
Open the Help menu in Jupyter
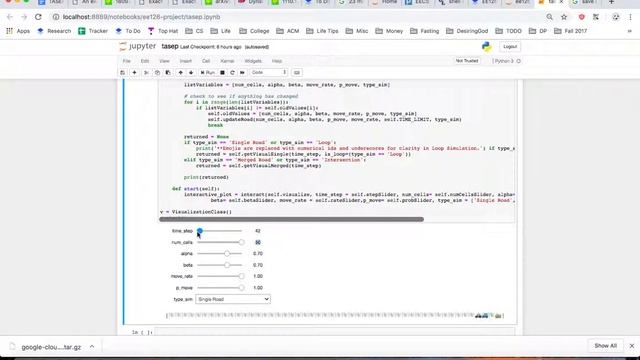pos(277,61)
